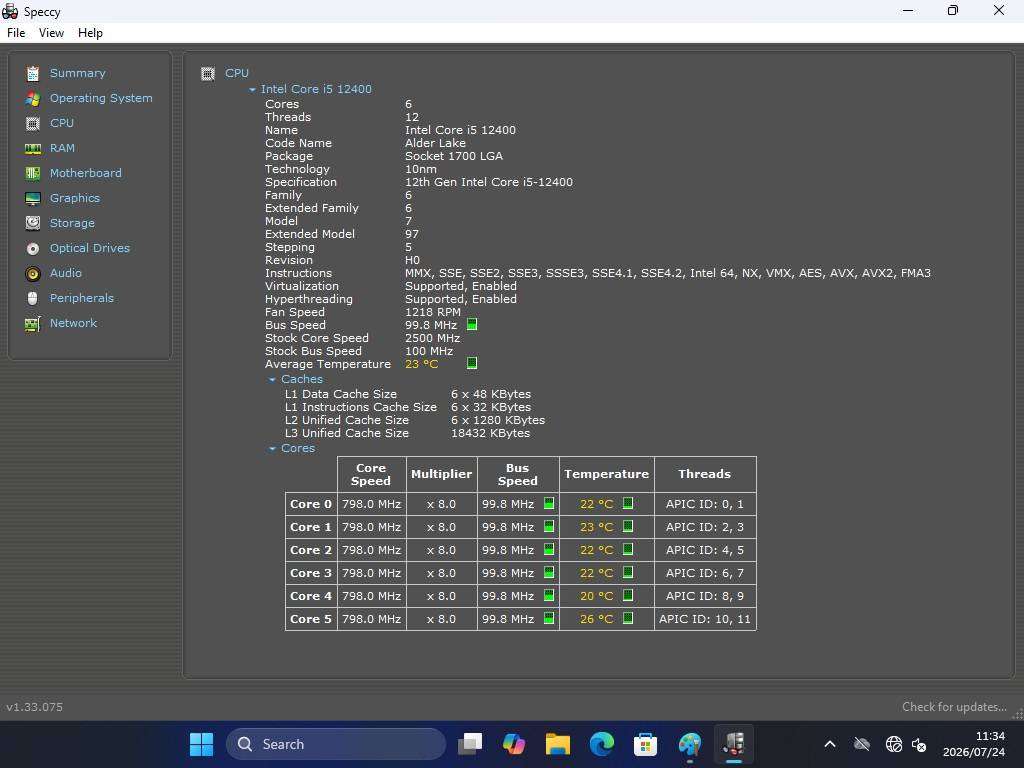Click Core 0 temperature graph icon

click(x=628, y=504)
